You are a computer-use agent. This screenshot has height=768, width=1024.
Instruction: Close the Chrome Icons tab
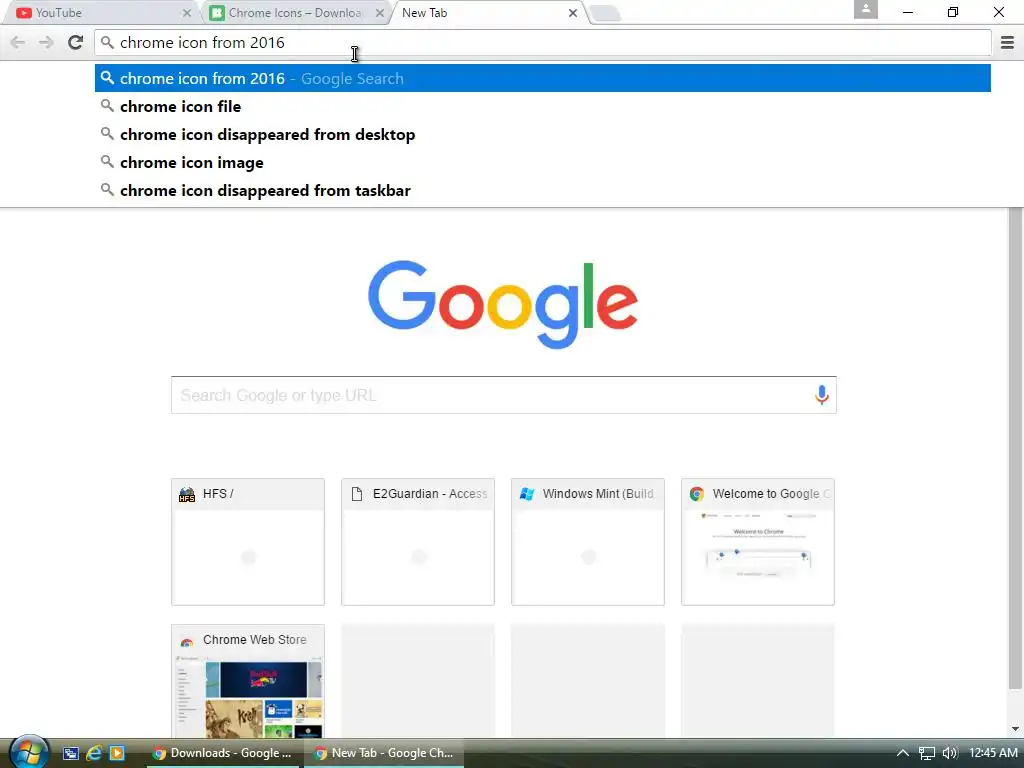point(379,12)
